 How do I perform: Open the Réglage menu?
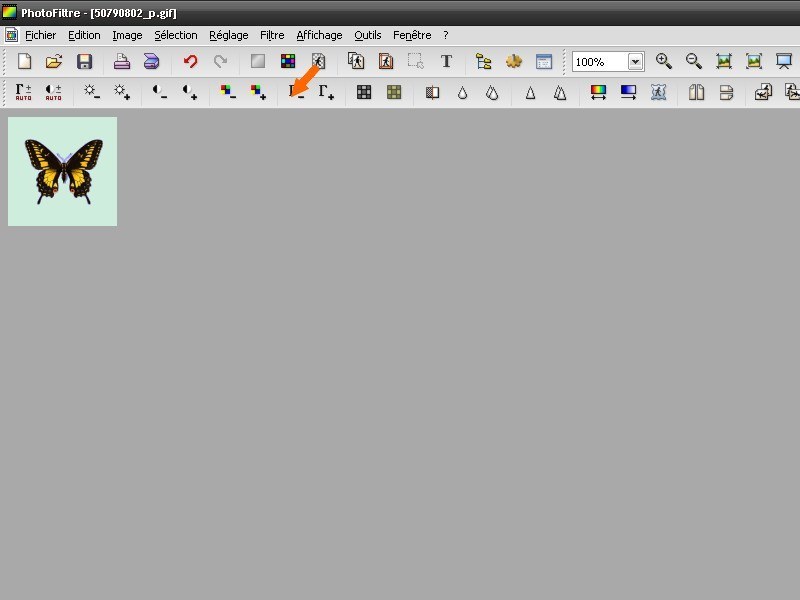pos(229,35)
